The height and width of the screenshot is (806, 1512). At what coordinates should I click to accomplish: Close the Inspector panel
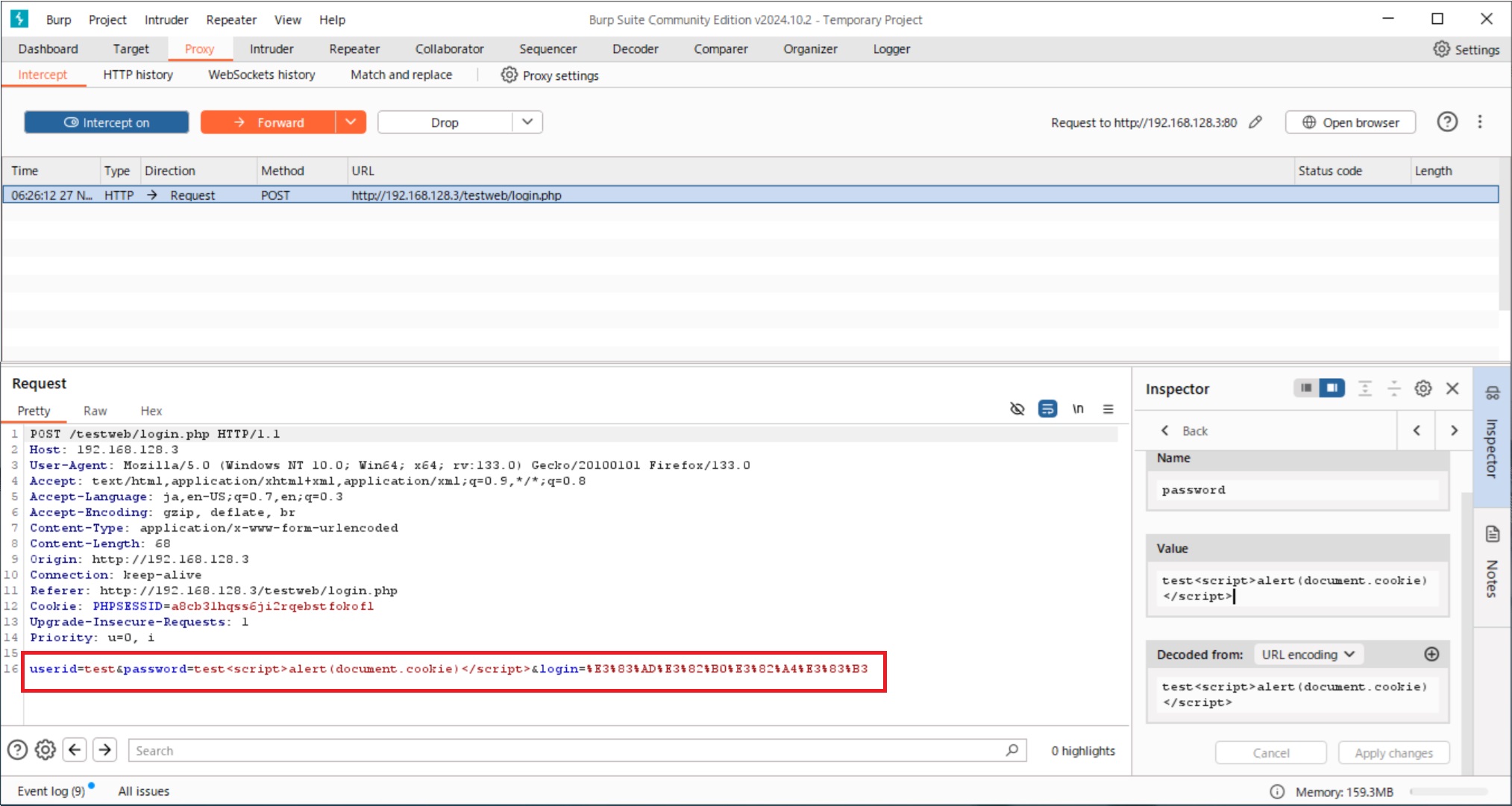pyautogui.click(x=1452, y=388)
